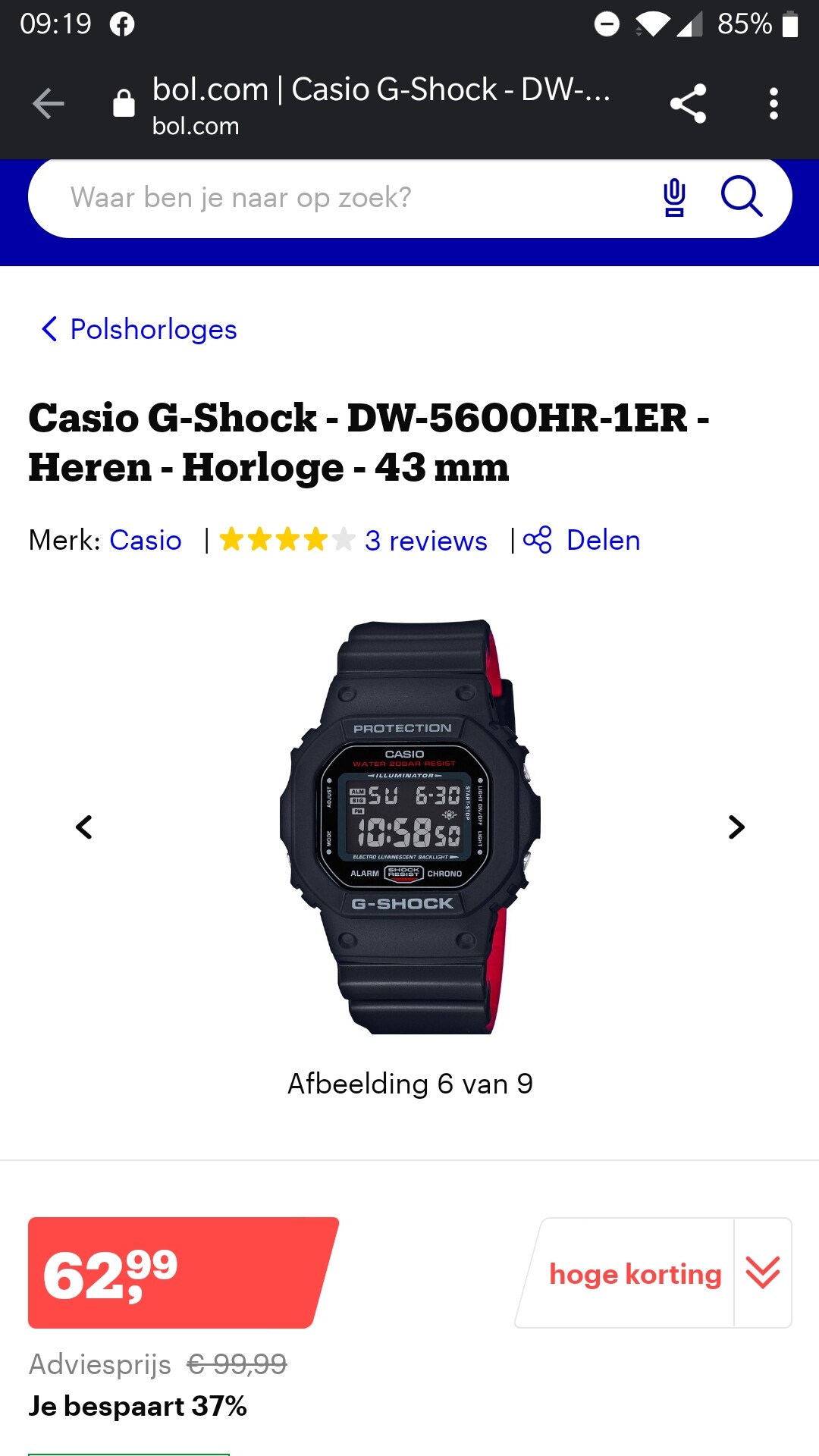819x1456 pixels.
Task: Open the 3 reviews link
Action: 425,541
